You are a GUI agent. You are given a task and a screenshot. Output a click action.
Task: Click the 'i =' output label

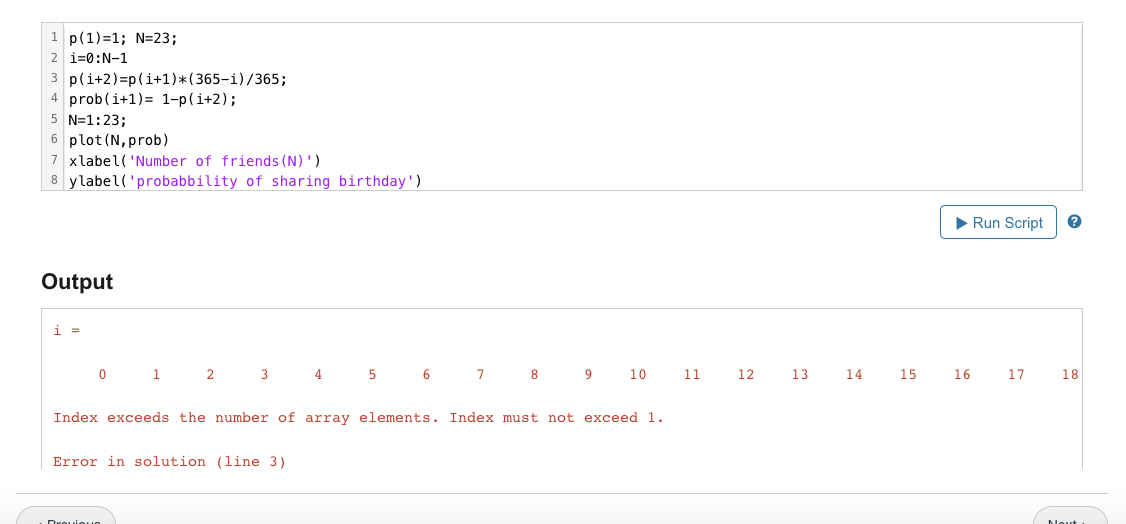click(66, 329)
